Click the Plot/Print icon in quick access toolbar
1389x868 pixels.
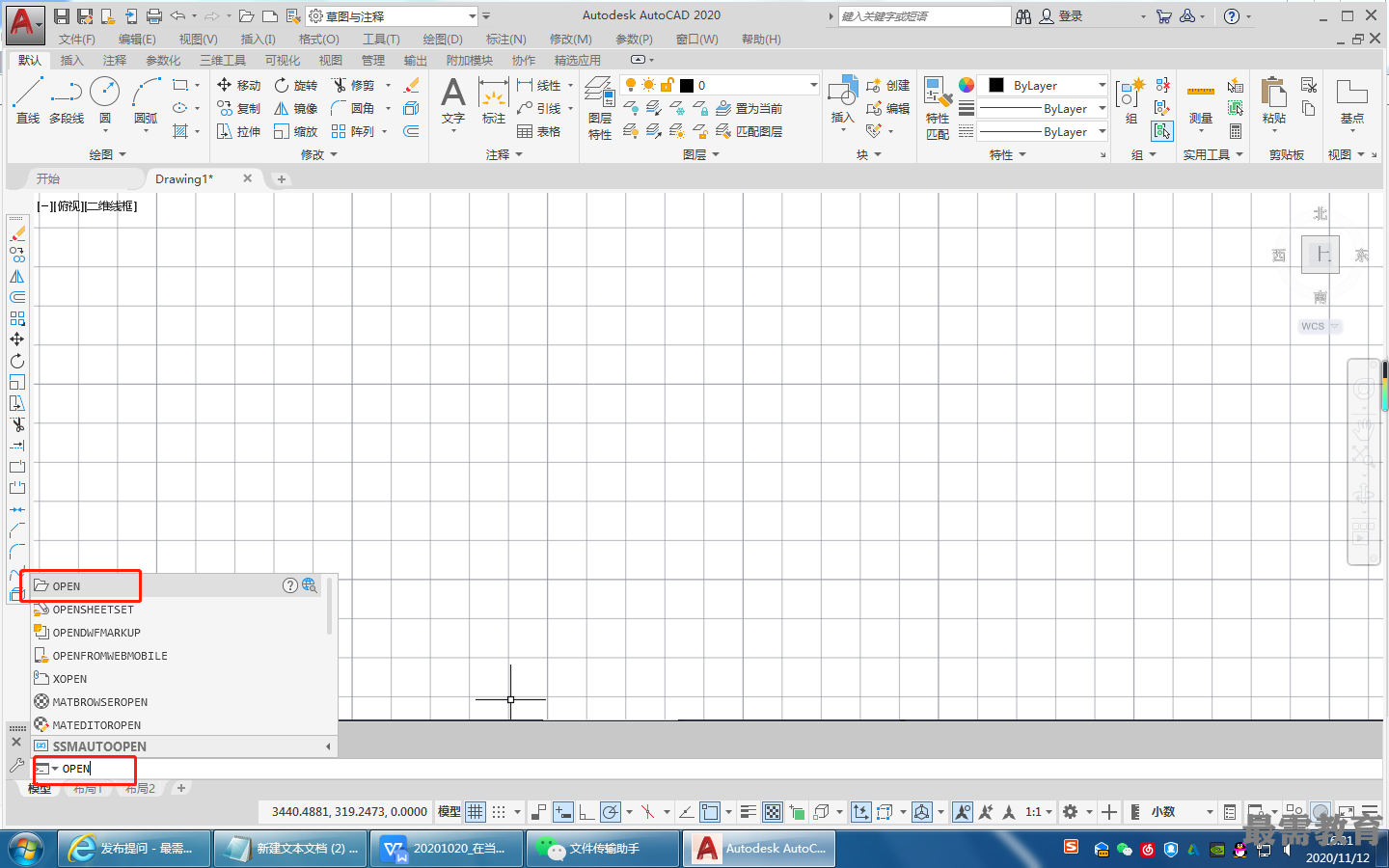click(x=154, y=16)
